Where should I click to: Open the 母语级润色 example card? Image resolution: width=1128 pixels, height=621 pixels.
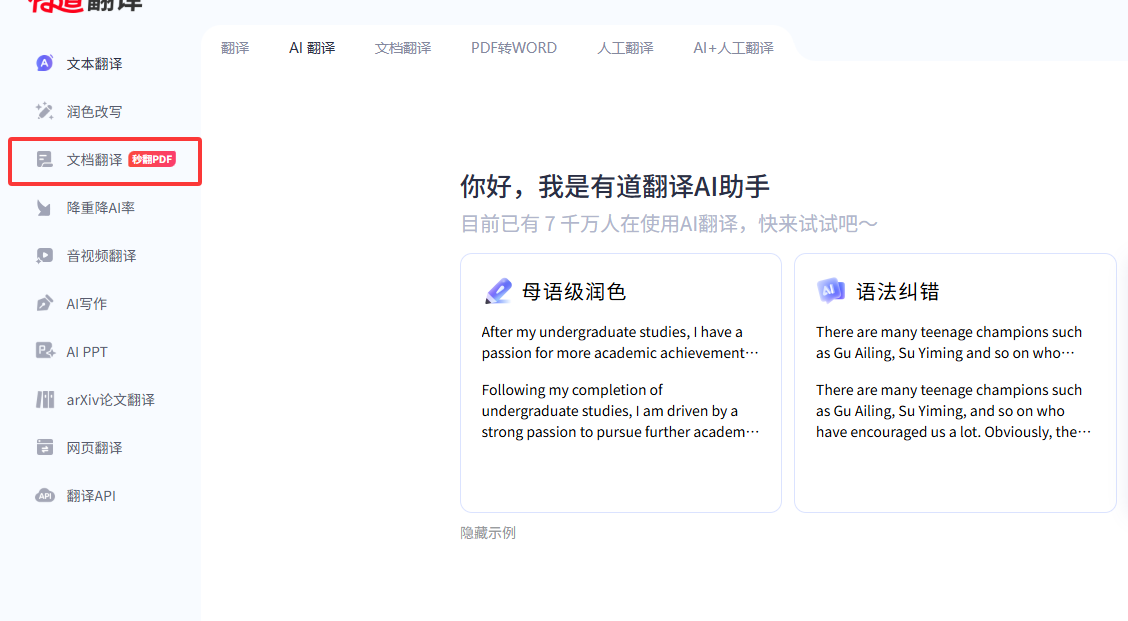(x=620, y=383)
